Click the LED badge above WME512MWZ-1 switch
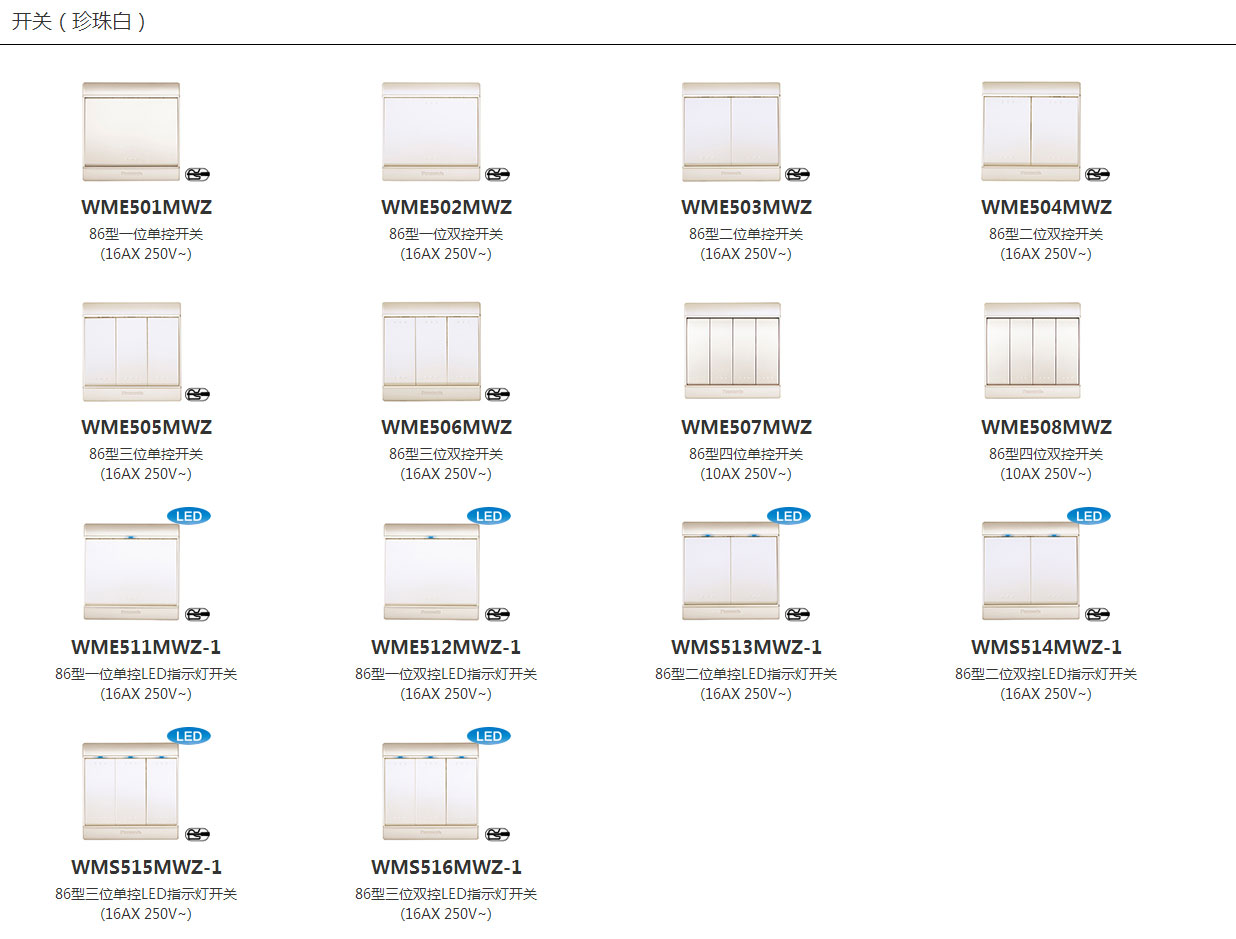This screenshot has height=939, width=1236. (x=489, y=516)
